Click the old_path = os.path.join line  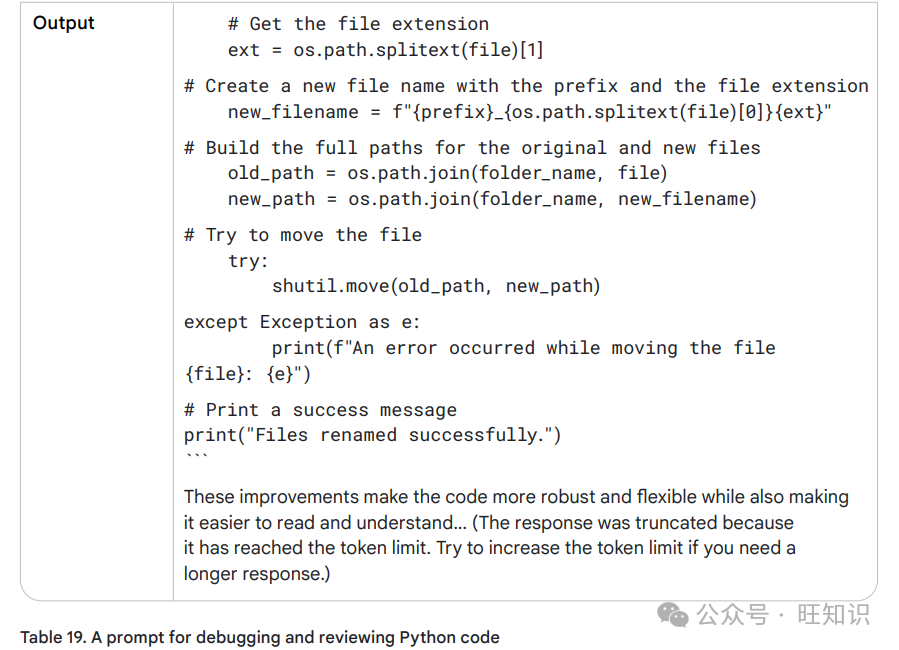click(x=447, y=173)
